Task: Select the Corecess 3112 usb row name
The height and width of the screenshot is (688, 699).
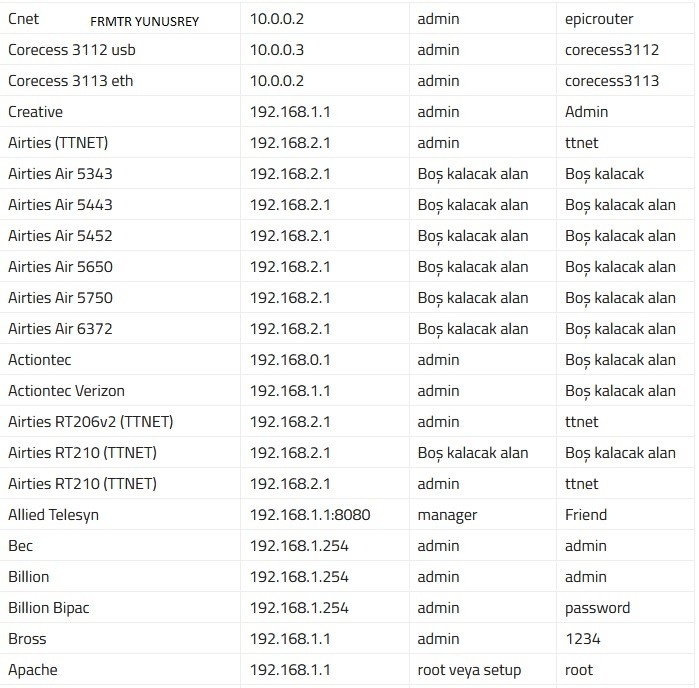Action: (72, 49)
